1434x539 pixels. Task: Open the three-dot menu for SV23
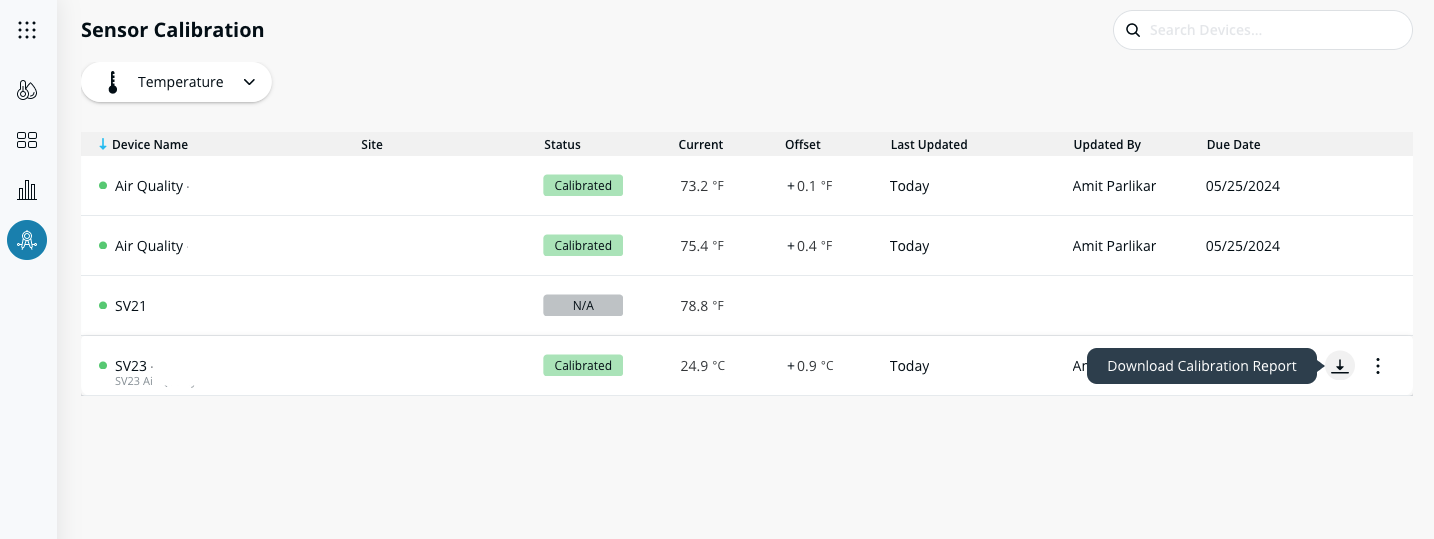tap(1378, 366)
